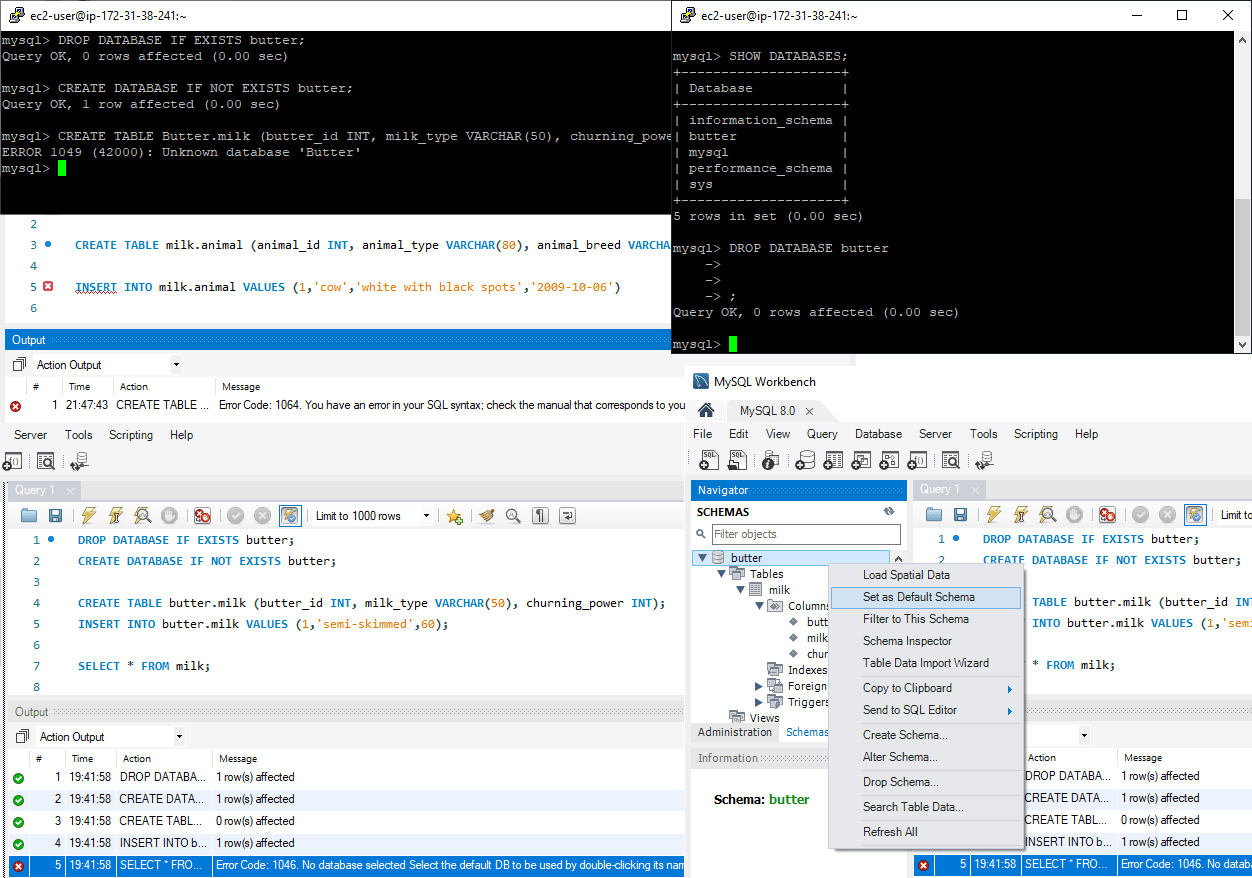The image size is (1252, 878).
Task: Click the Filter objects search field
Action: 805,534
